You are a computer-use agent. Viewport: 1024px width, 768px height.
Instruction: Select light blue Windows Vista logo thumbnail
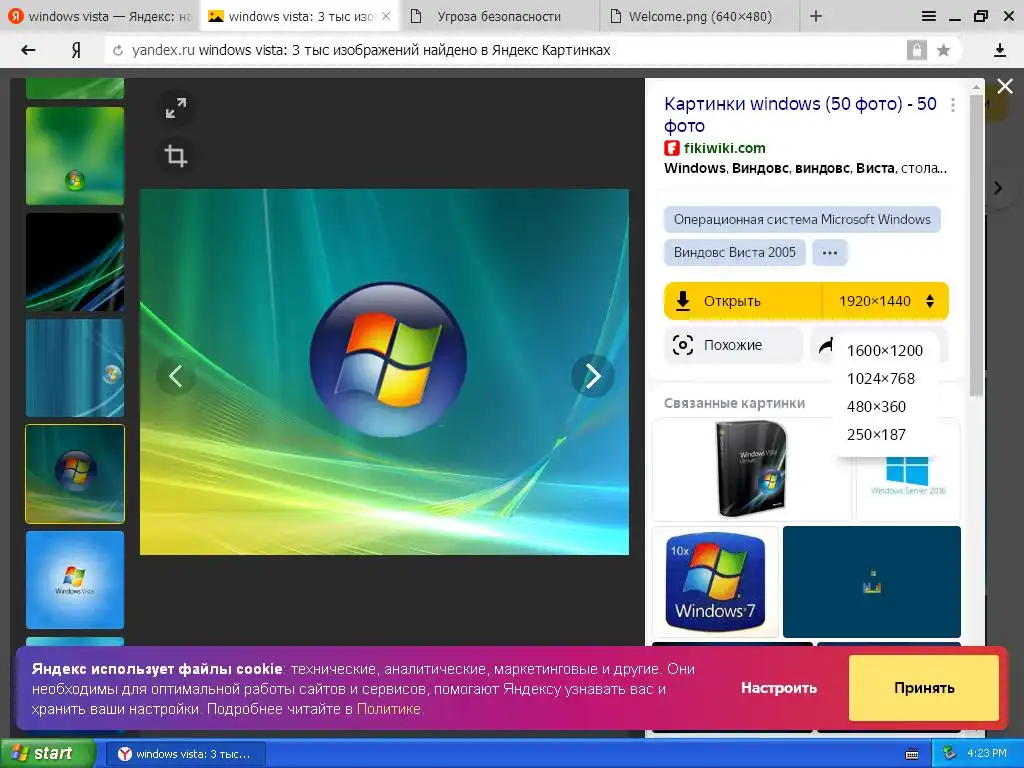(x=75, y=580)
